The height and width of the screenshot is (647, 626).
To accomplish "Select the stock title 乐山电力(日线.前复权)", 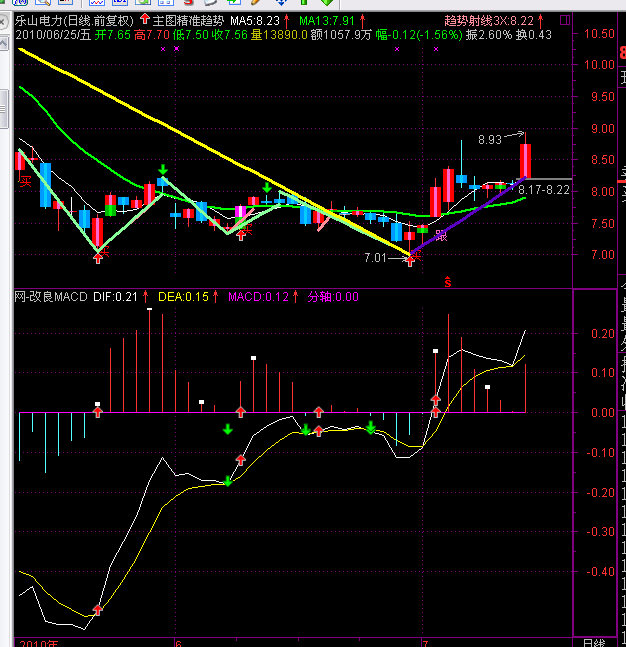I will click(74, 21).
